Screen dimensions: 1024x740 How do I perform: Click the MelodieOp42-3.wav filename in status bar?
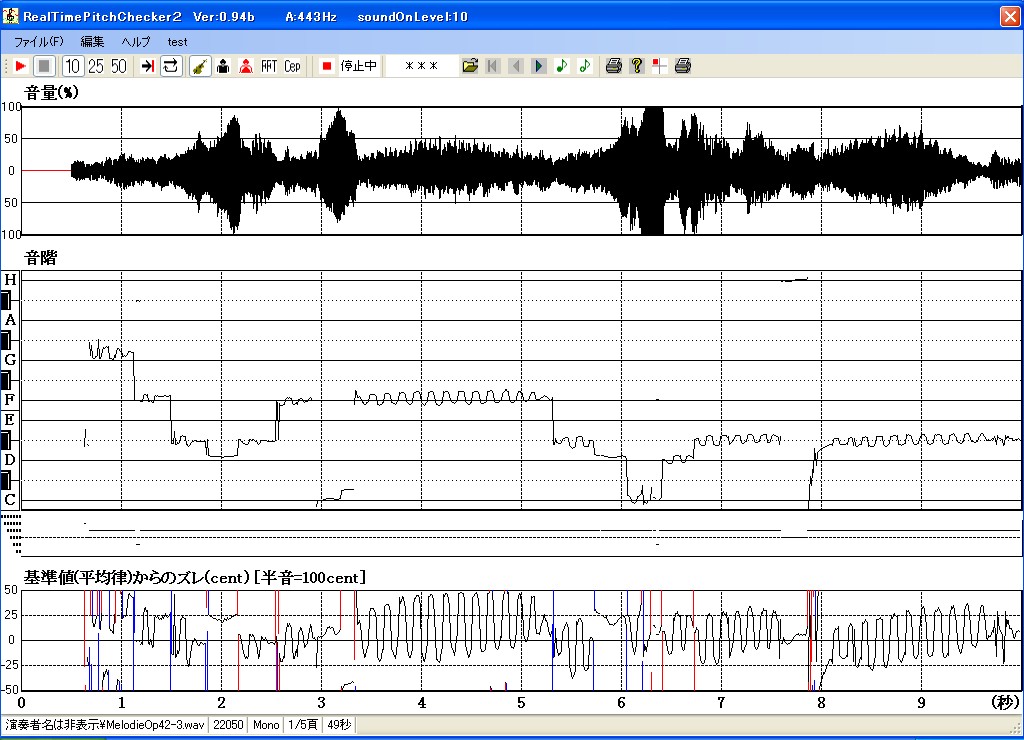(x=155, y=725)
